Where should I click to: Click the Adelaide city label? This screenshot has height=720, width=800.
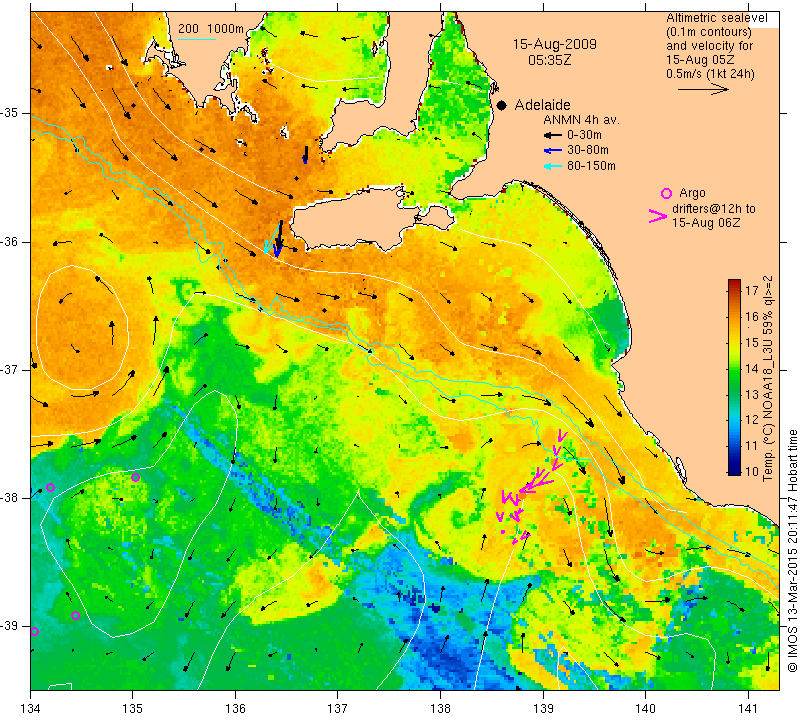[x=542, y=105]
